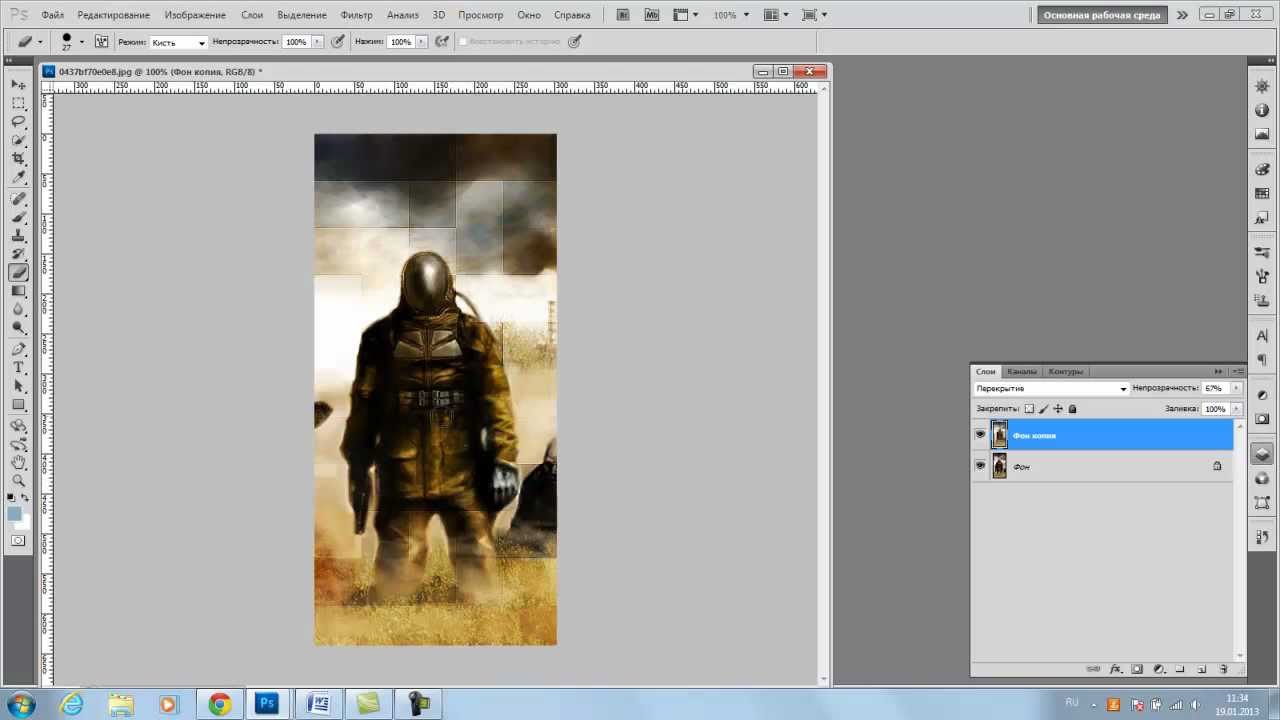This screenshot has width=1280, height=720.
Task: Select the Zoom tool
Action: pos(18,481)
